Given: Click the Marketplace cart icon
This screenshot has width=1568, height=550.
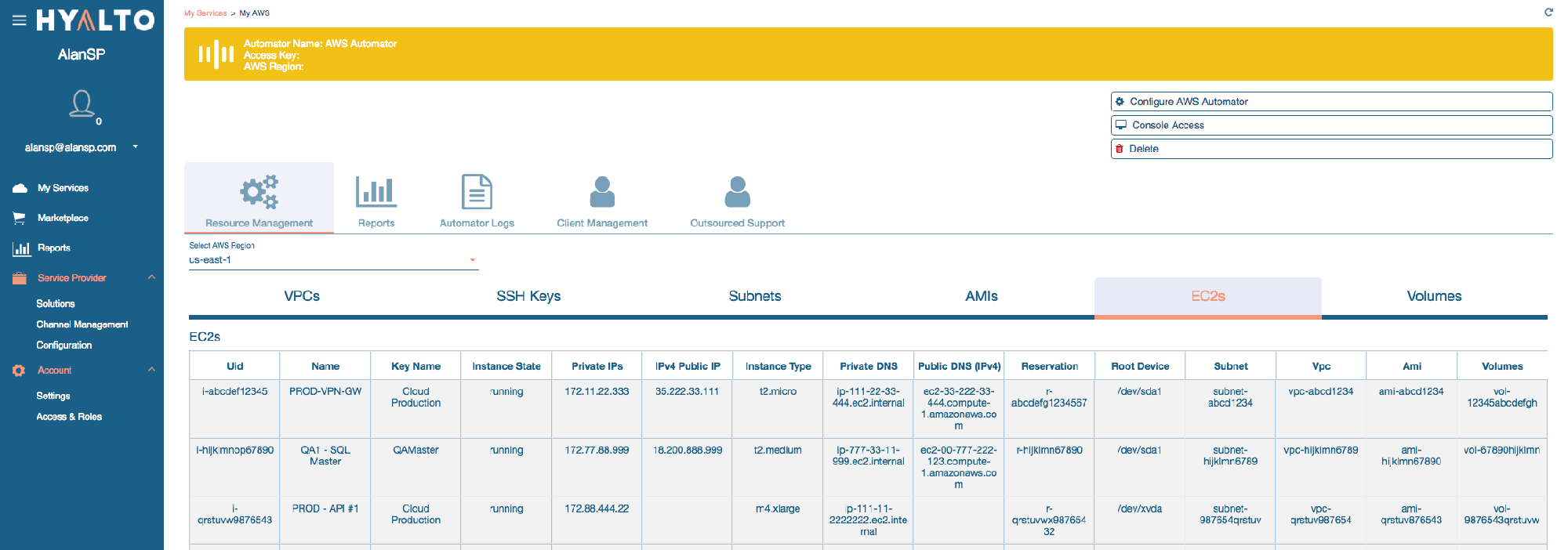Looking at the screenshot, I should pyautogui.click(x=20, y=218).
